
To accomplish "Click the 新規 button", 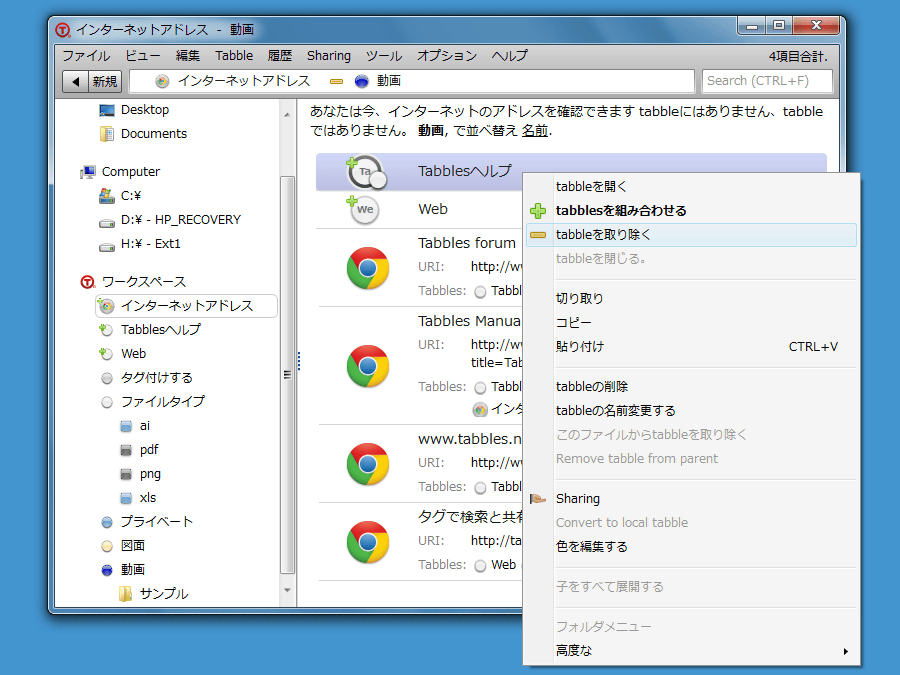I will click(105, 82).
